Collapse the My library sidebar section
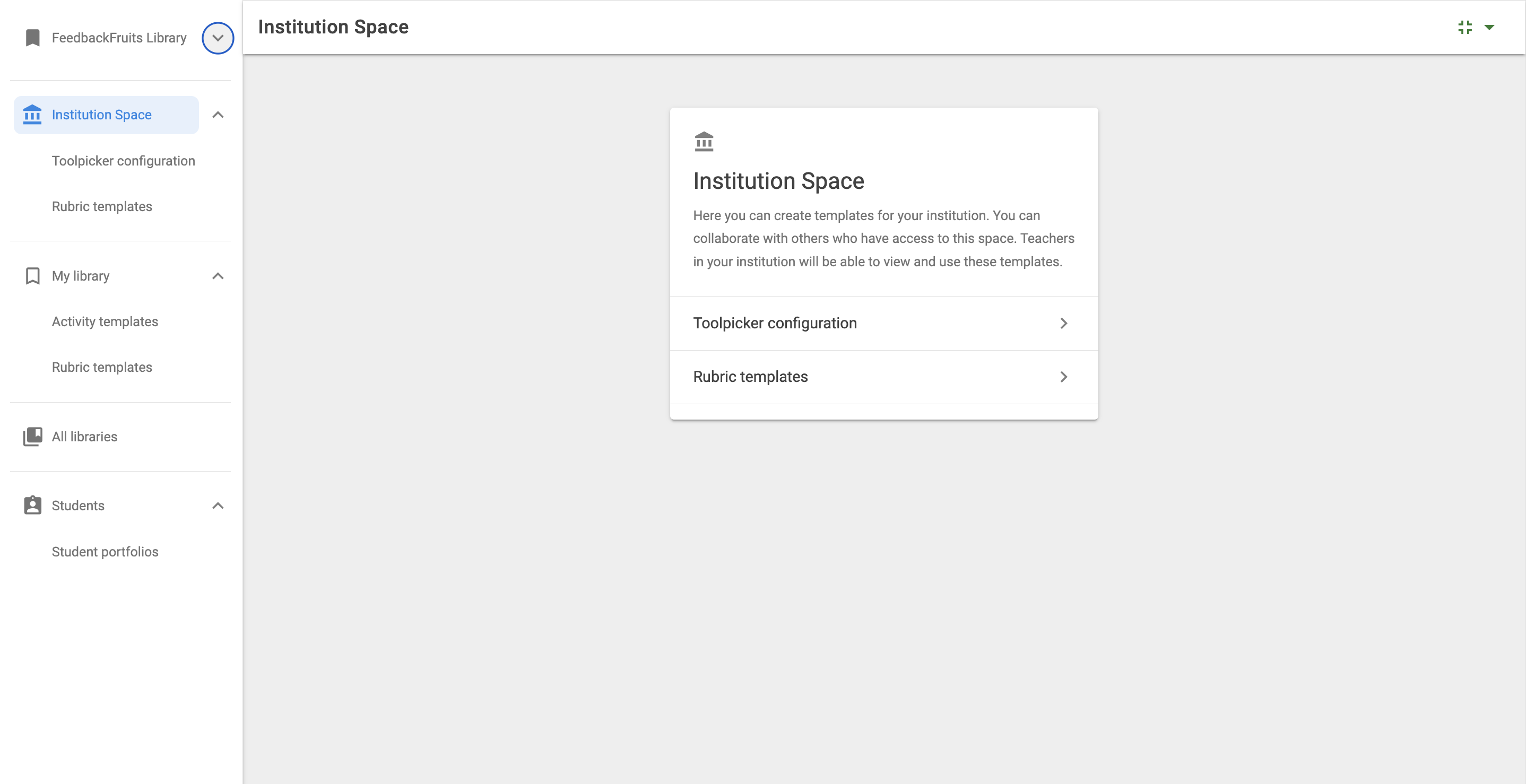This screenshot has width=1526, height=784. tap(218, 276)
